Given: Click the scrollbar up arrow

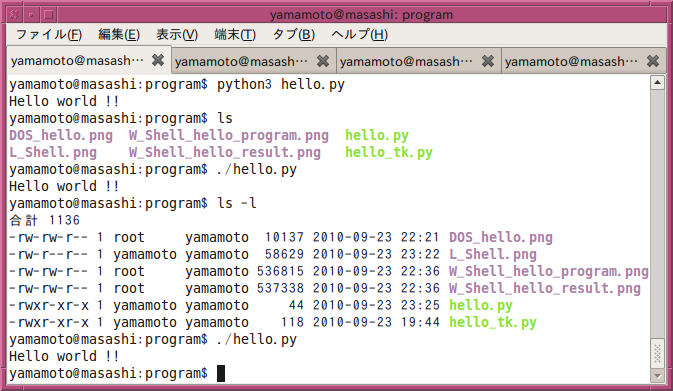Looking at the screenshot, I should pyautogui.click(x=657, y=82).
